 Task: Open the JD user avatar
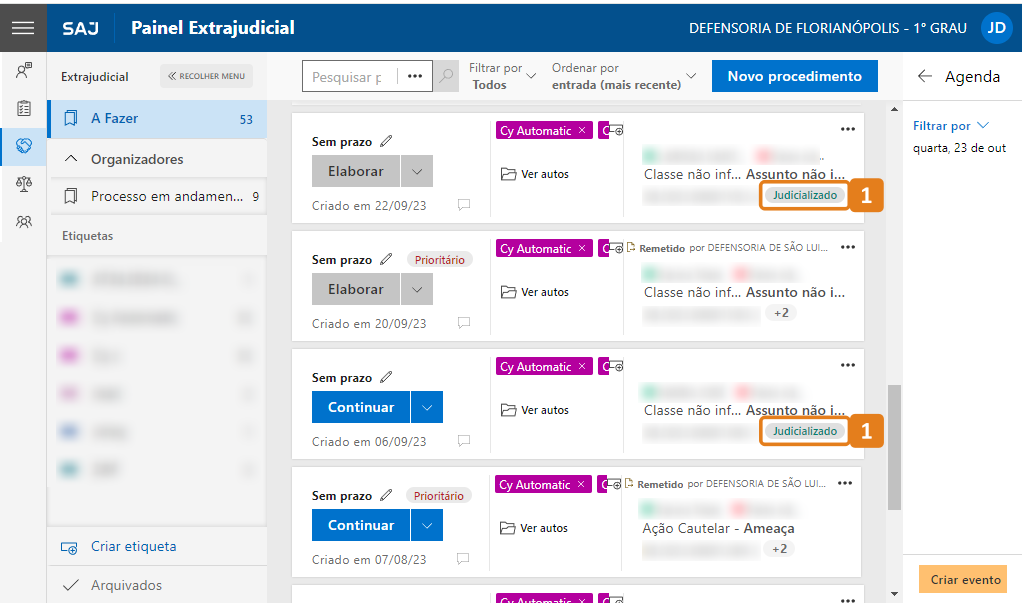click(996, 28)
